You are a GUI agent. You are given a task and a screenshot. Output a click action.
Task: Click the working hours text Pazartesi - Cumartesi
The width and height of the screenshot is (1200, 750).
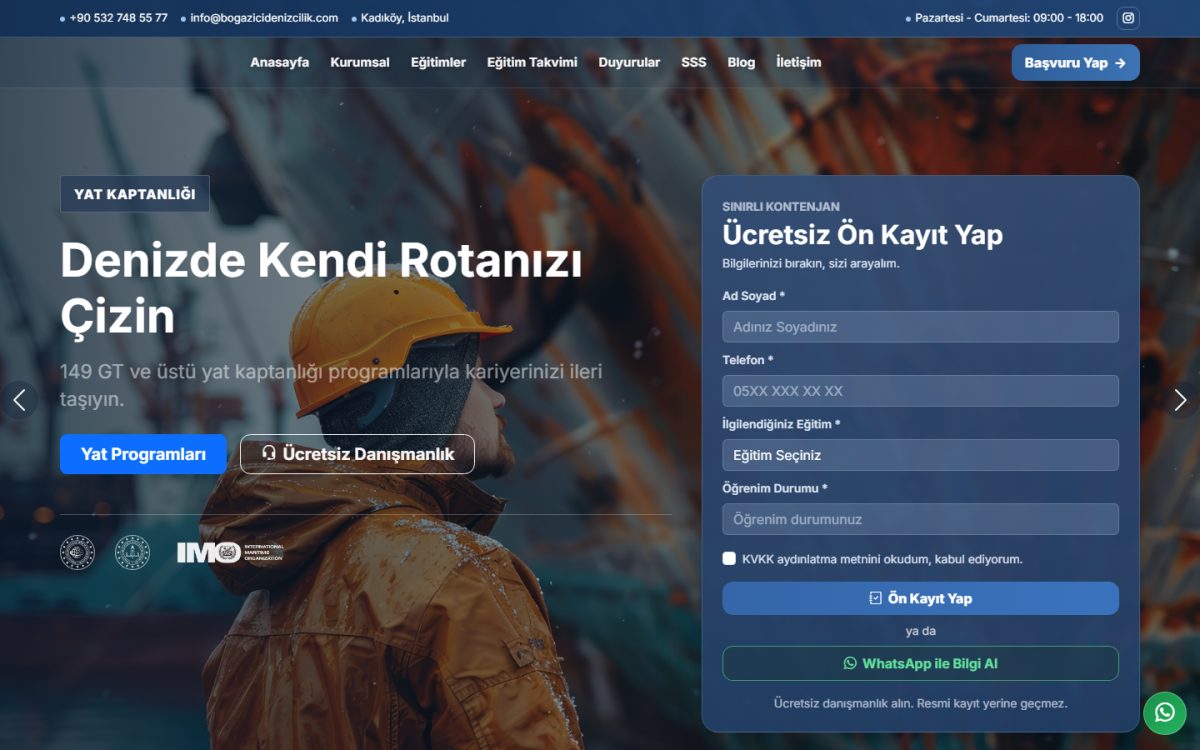[x=1009, y=18]
